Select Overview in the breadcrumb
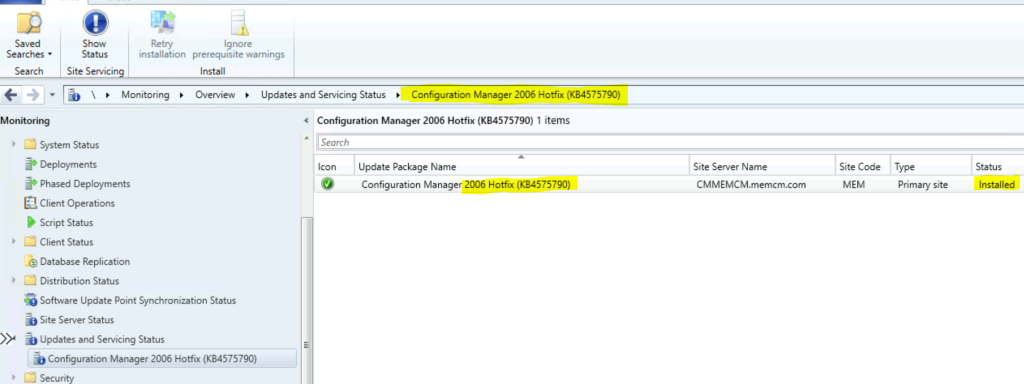The width and height of the screenshot is (1024, 384). [x=215, y=95]
